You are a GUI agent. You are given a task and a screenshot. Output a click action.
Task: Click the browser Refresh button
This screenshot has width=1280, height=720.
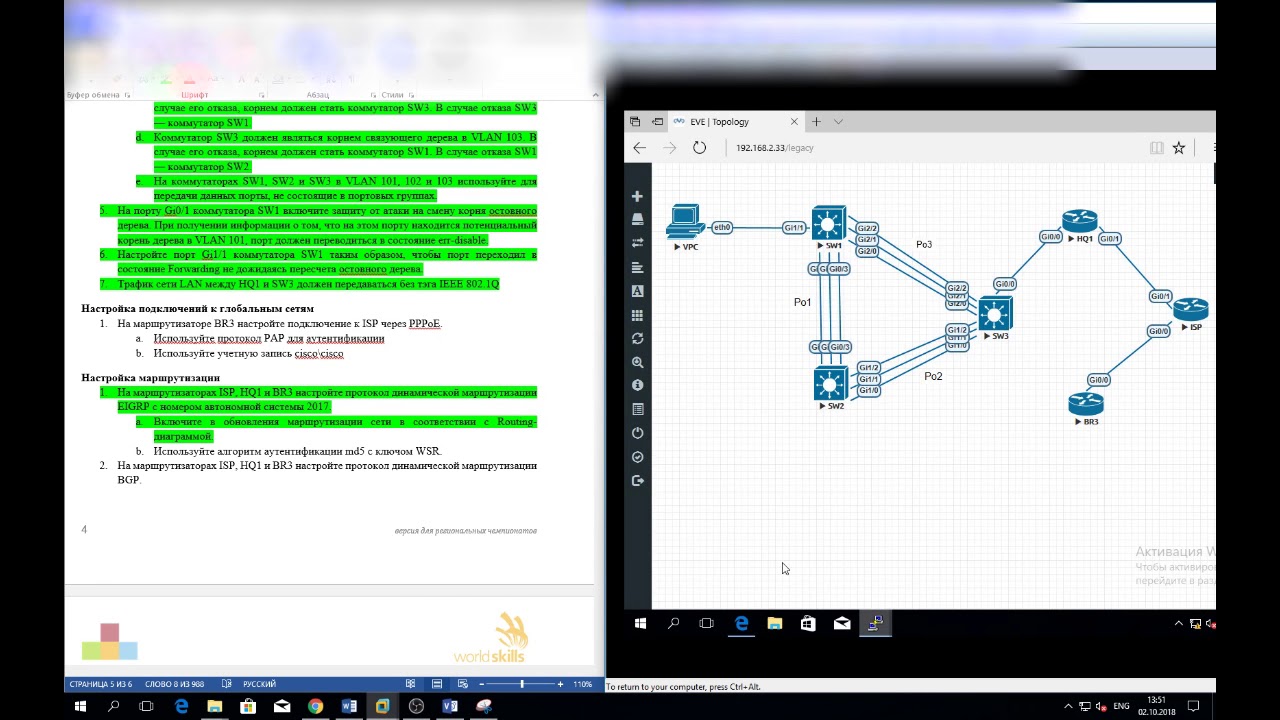pos(700,147)
